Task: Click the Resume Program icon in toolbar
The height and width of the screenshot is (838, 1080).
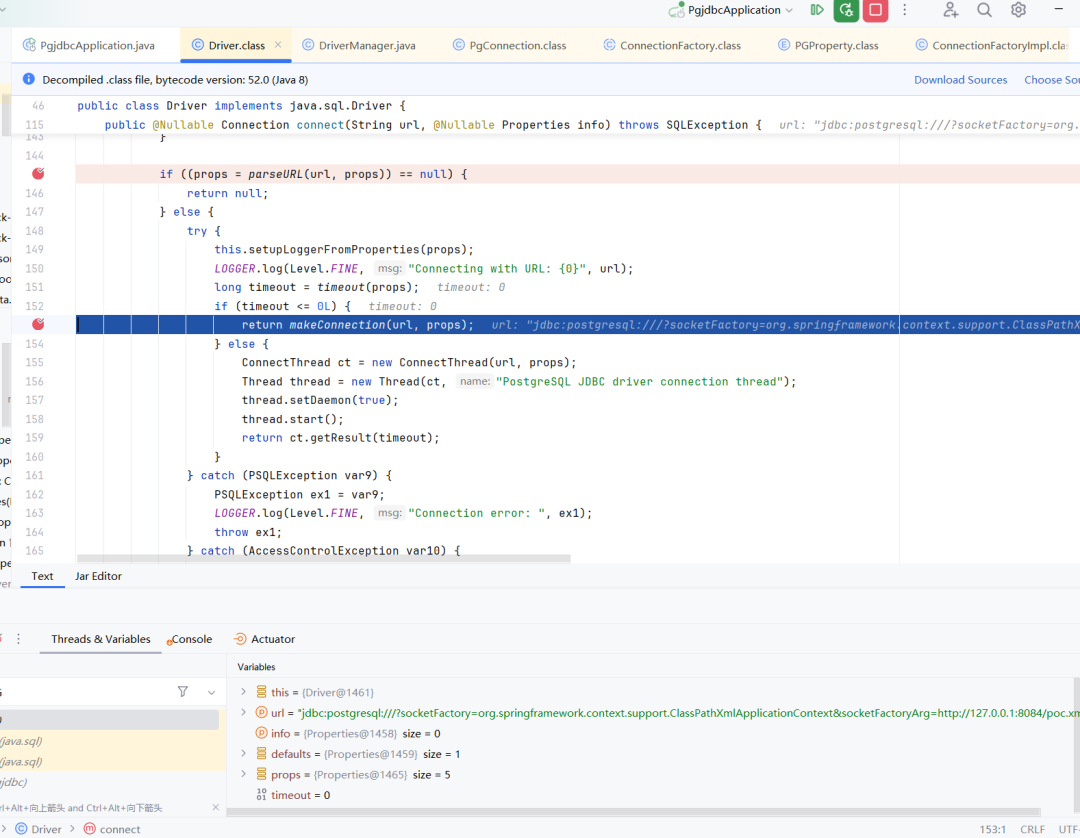Action: [x=817, y=10]
